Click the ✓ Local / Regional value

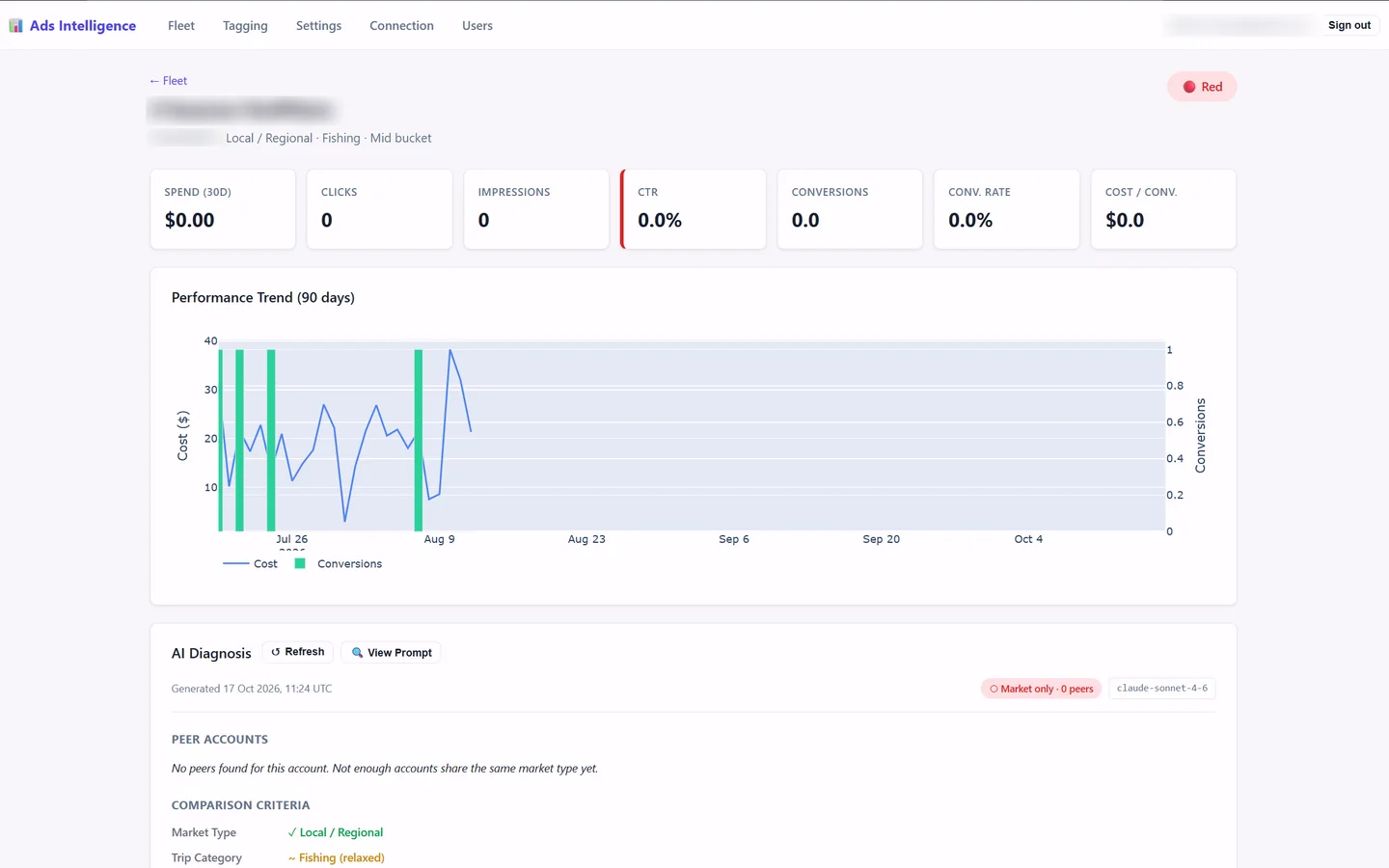pos(336,832)
